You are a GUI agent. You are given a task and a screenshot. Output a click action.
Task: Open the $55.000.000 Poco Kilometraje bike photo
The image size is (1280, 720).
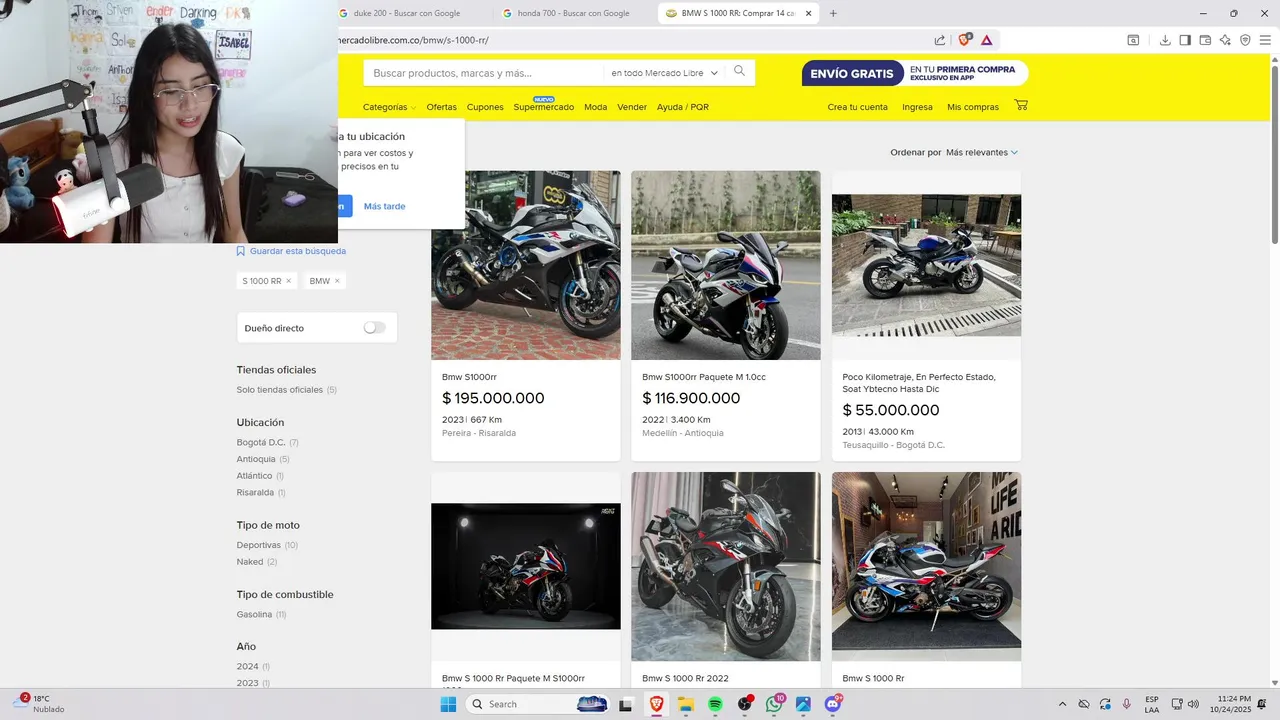pos(926,265)
